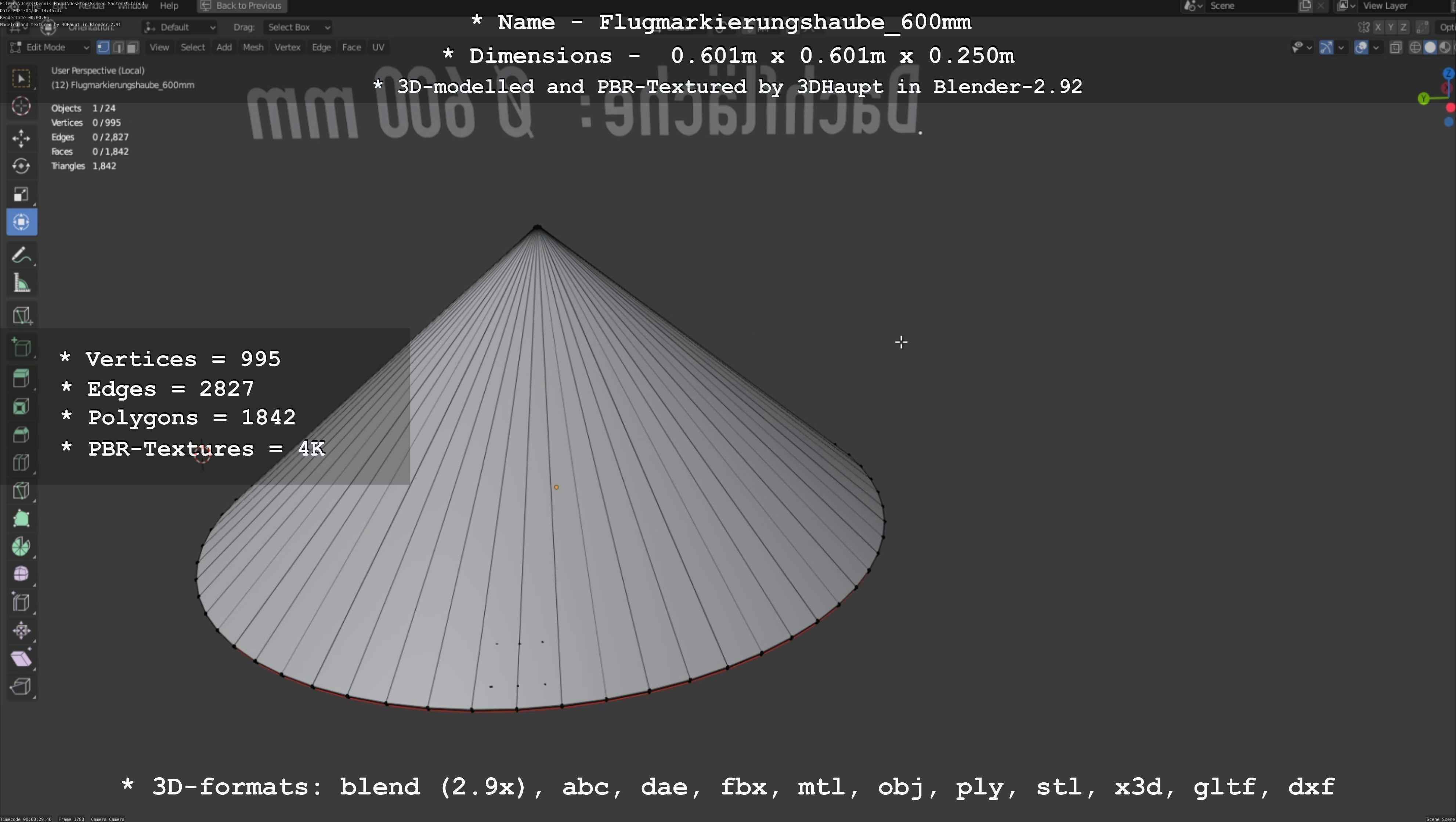The image size is (1456, 822).
Task: Expand the overlays options arrow
Action: [x=1376, y=47]
